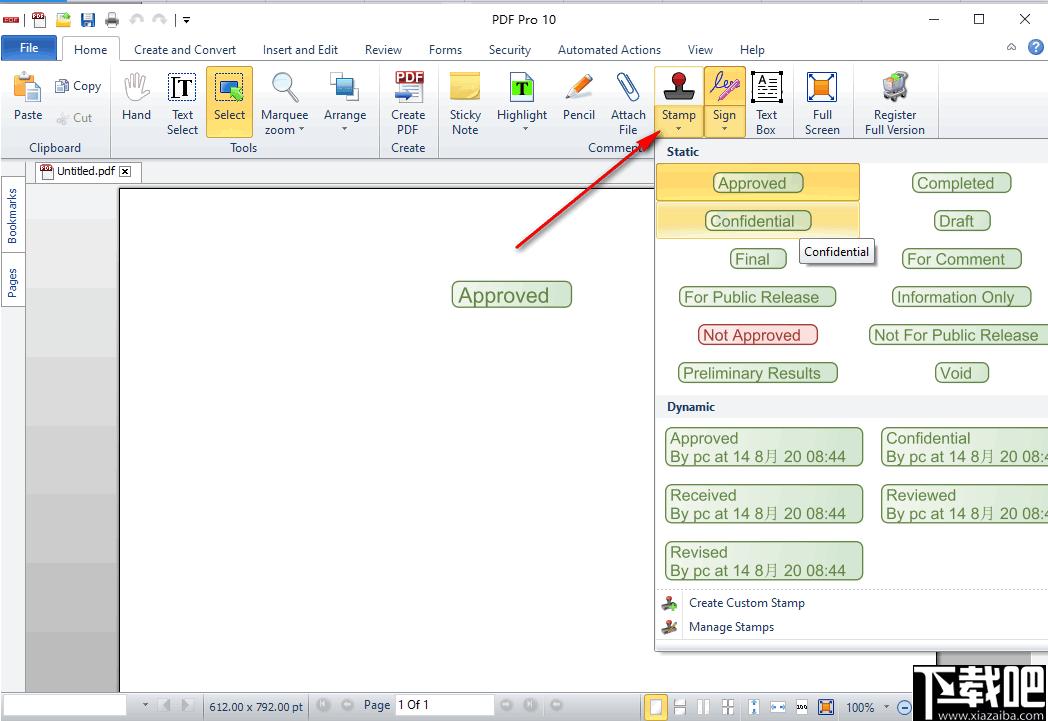Open the Bookmarks side panel
Screen dimensions: 1048x721
tap(12, 216)
